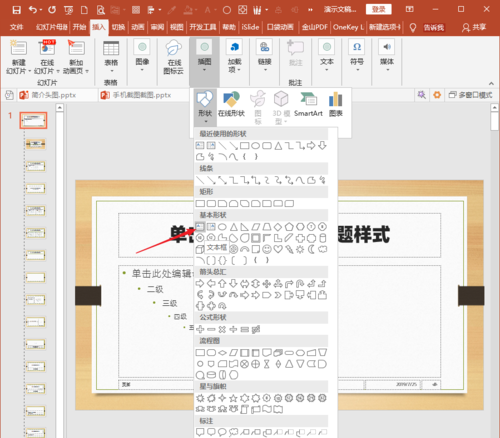Collapse the ribbon with the chevron
This screenshot has width=500, height=438.
491,83
